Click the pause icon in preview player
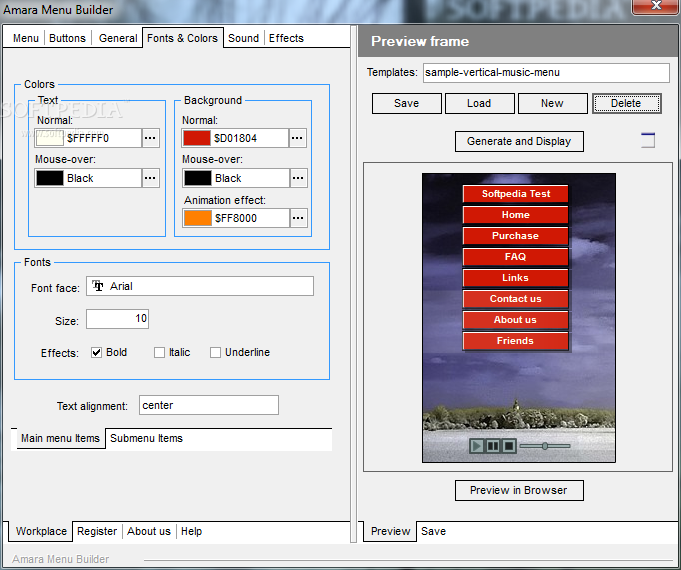Image resolution: width=681 pixels, height=570 pixels. coord(493,446)
